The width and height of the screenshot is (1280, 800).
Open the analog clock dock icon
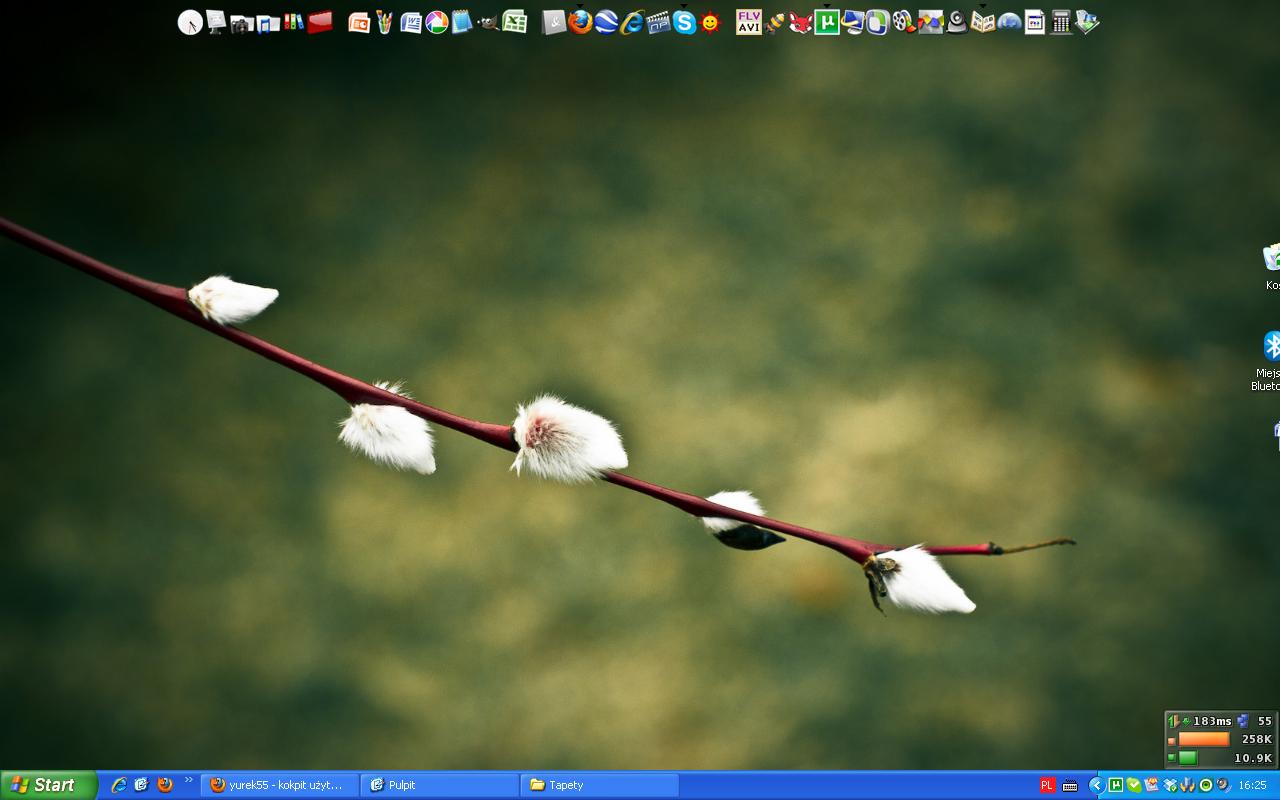click(190, 22)
